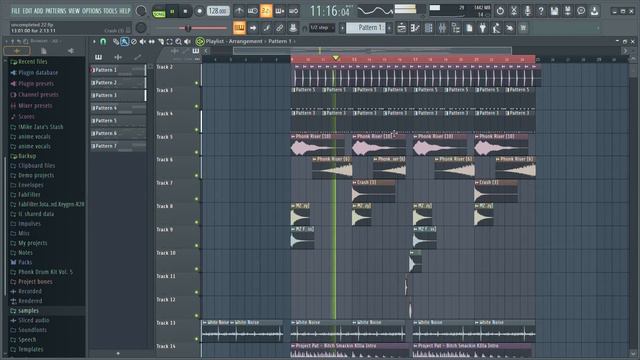Select the playlist Slice tool
The height and width of the screenshot is (360, 640).
click(x=161, y=42)
